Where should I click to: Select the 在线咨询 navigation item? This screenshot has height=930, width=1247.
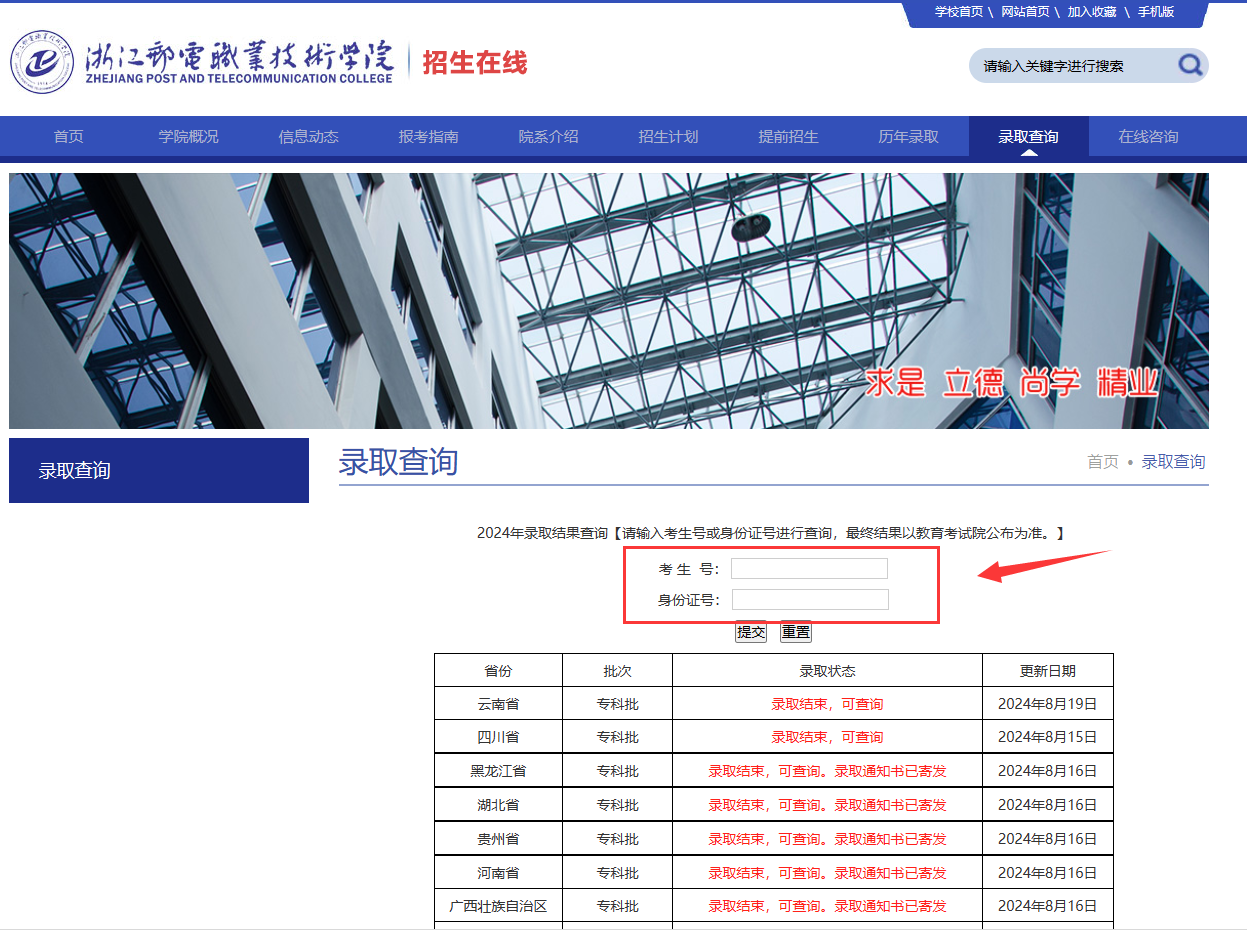click(x=1148, y=137)
